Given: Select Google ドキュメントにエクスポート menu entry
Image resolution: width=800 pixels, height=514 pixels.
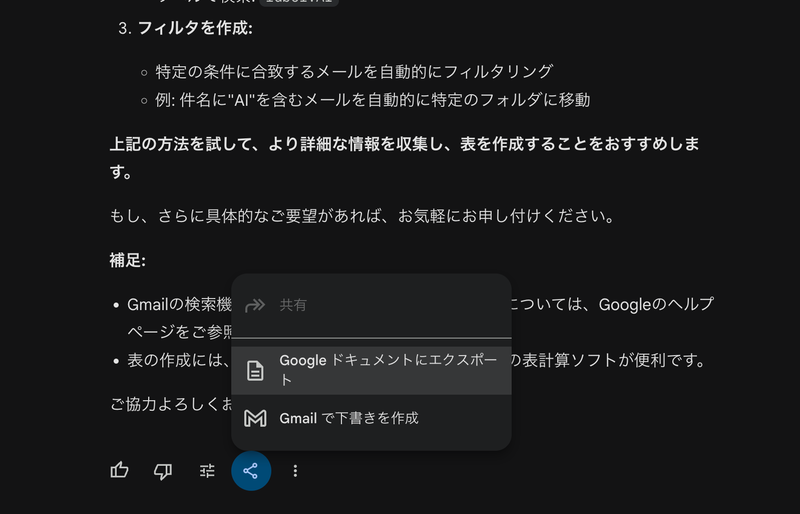Looking at the screenshot, I should tap(388, 370).
